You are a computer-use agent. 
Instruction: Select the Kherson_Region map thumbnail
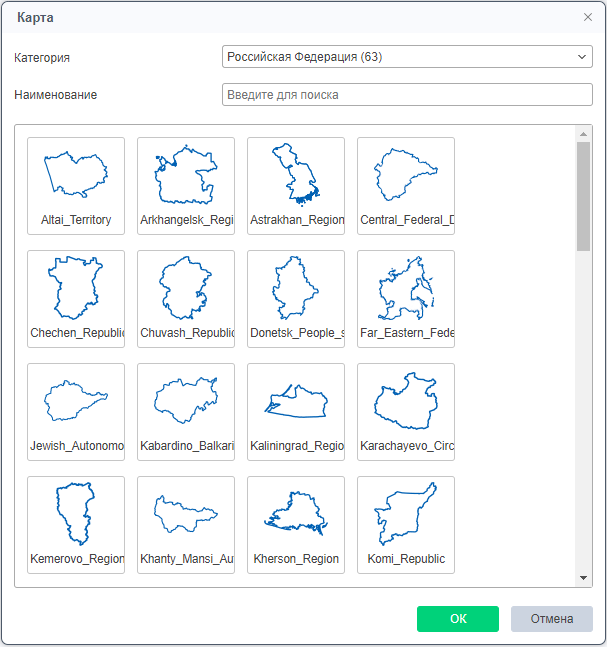pos(296,514)
